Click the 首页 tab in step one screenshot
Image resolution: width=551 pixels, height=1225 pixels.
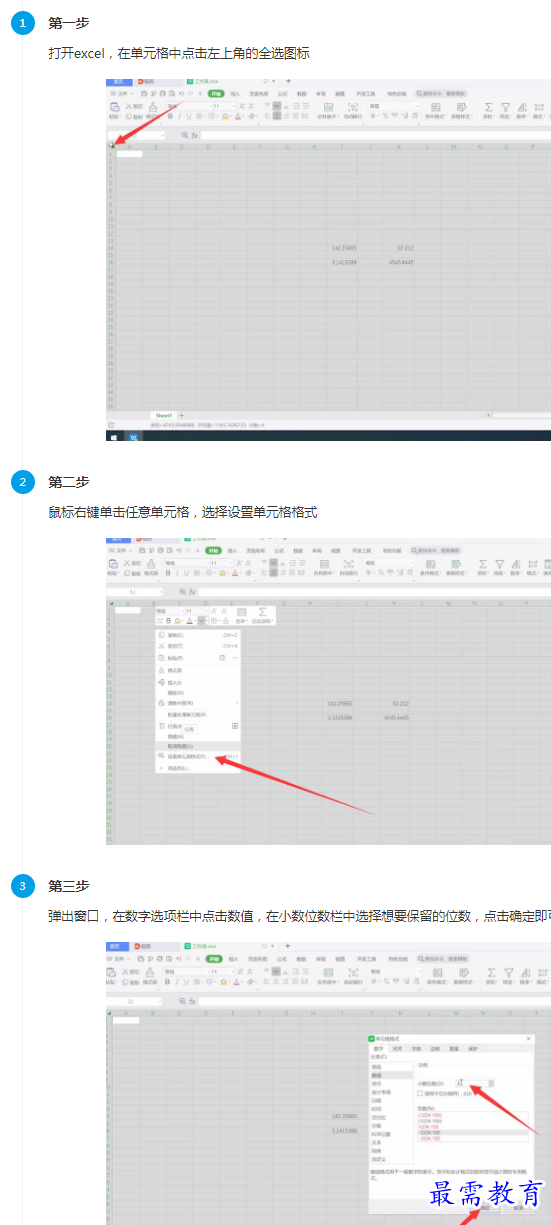pyautogui.click(x=117, y=81)
